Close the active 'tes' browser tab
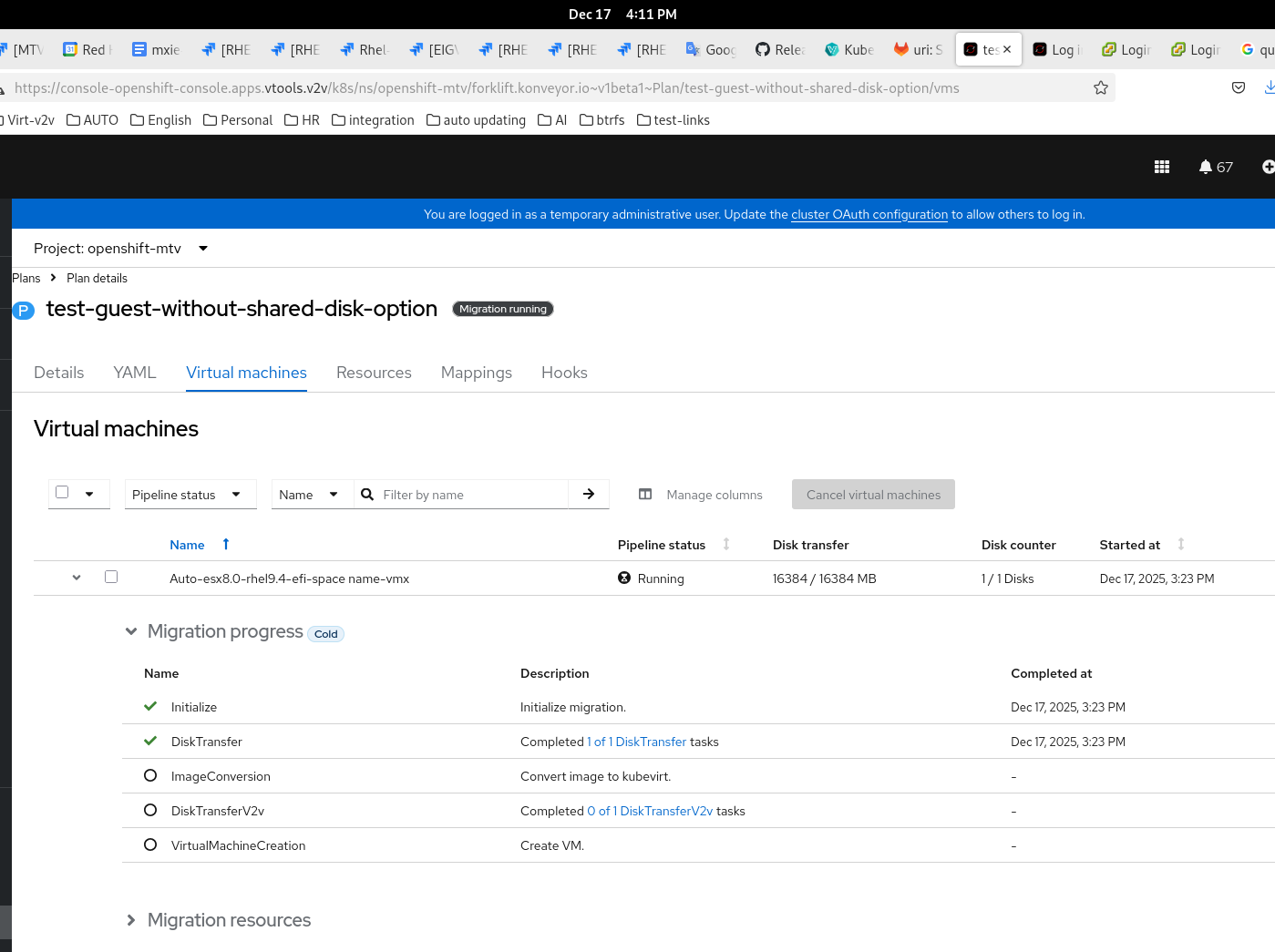The width and height of the screenshot is (1275, 952). pyautogui.click(x=1007, y=49)
